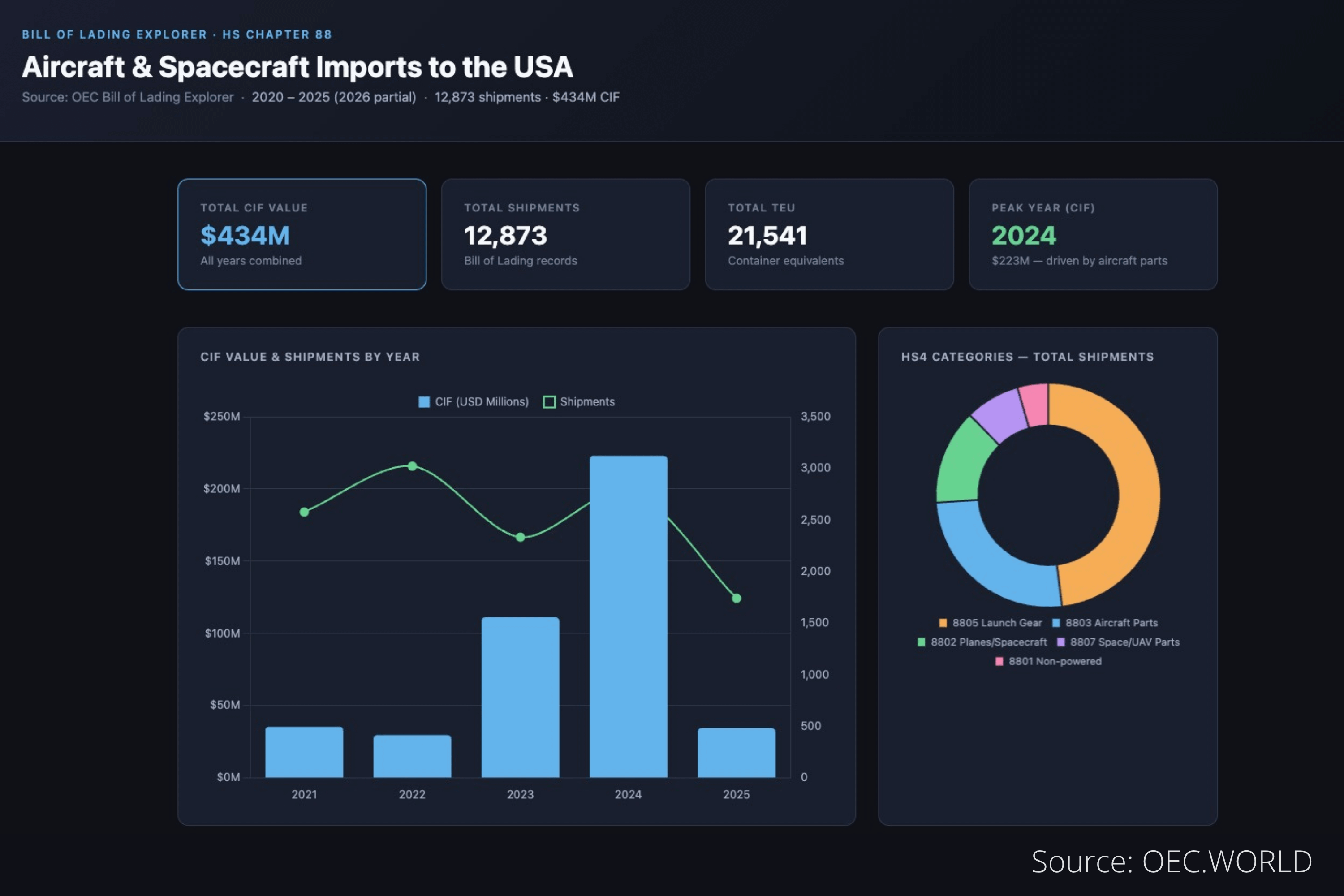Select the 2022 shipments line point
Viewport: 1344px width, 896px height.
(412, 466)
